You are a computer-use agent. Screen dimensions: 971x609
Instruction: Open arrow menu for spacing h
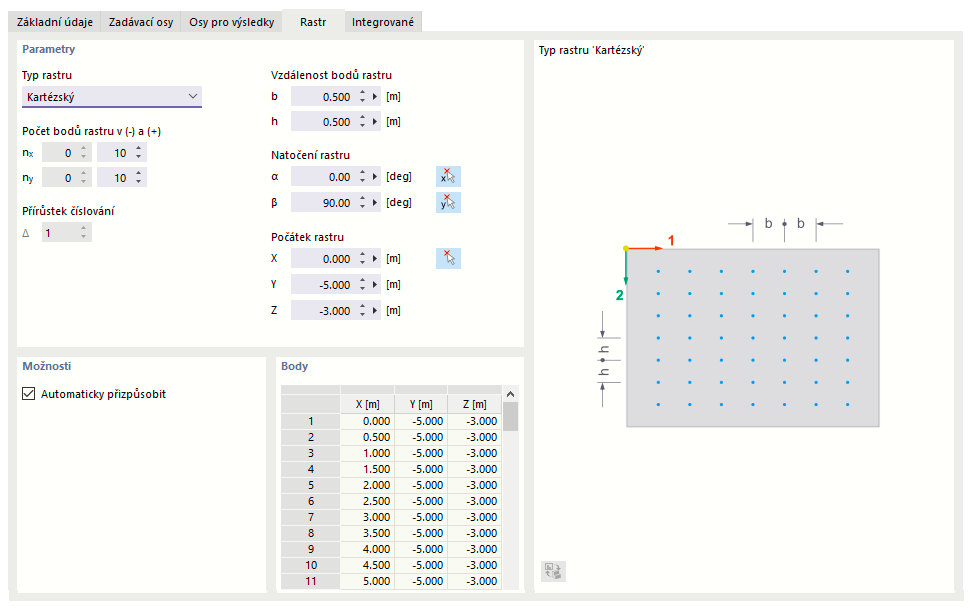click(x=375, y=121)
